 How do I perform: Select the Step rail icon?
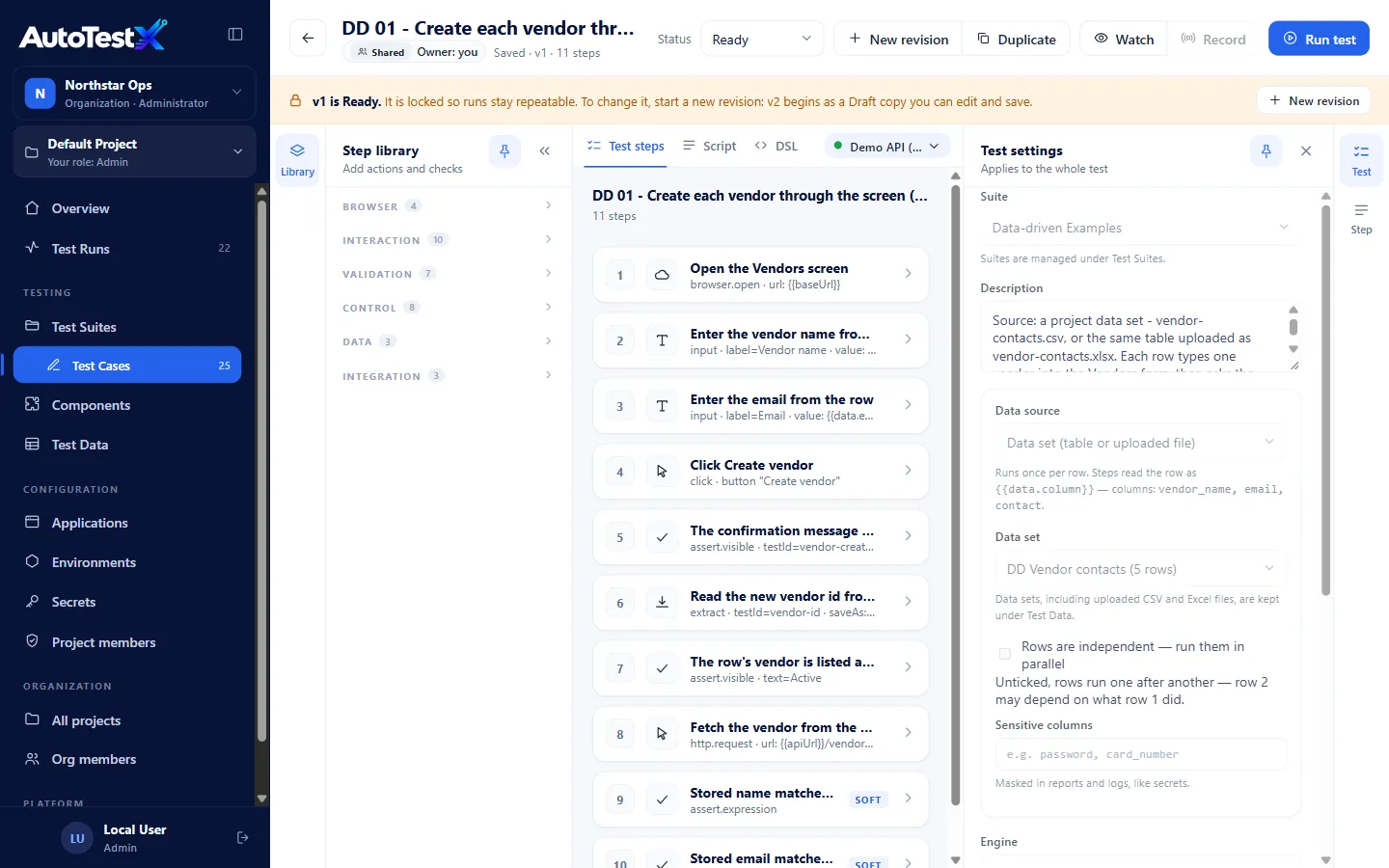pos(1361,218)
